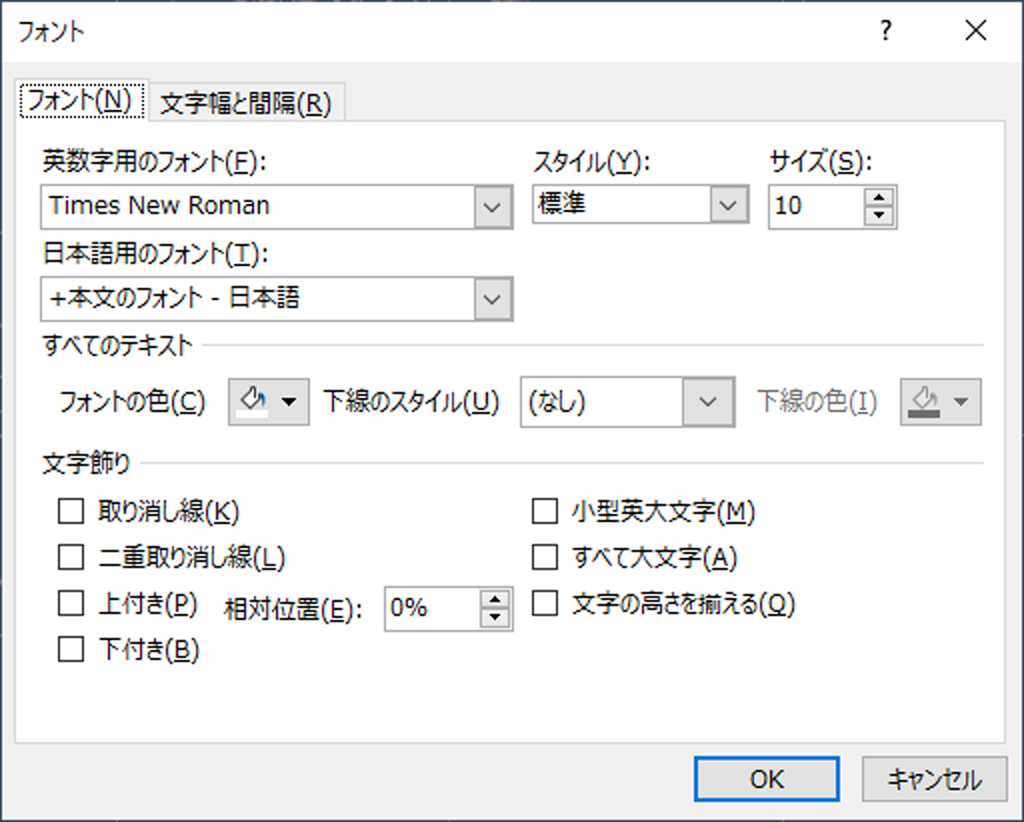The width and height of the screenshot is (1024, 822).
Task: Check the すべて大文字 option
Action: pos(544,557)
